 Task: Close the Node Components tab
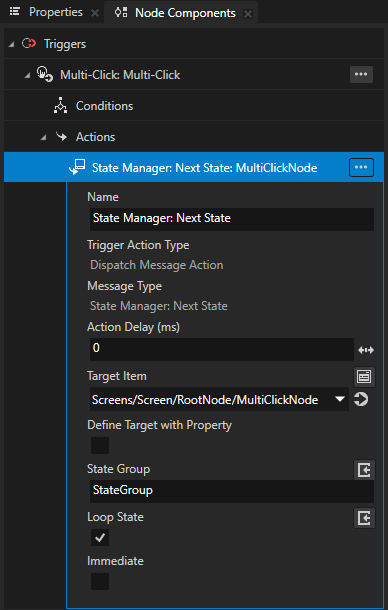248,14
